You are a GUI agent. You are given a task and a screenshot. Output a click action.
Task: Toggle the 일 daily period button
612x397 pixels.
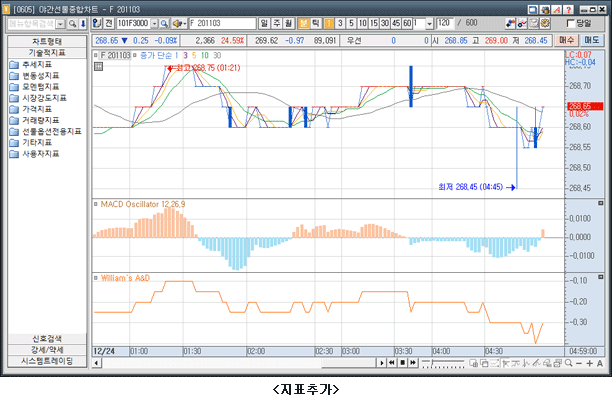click(264, 23)
